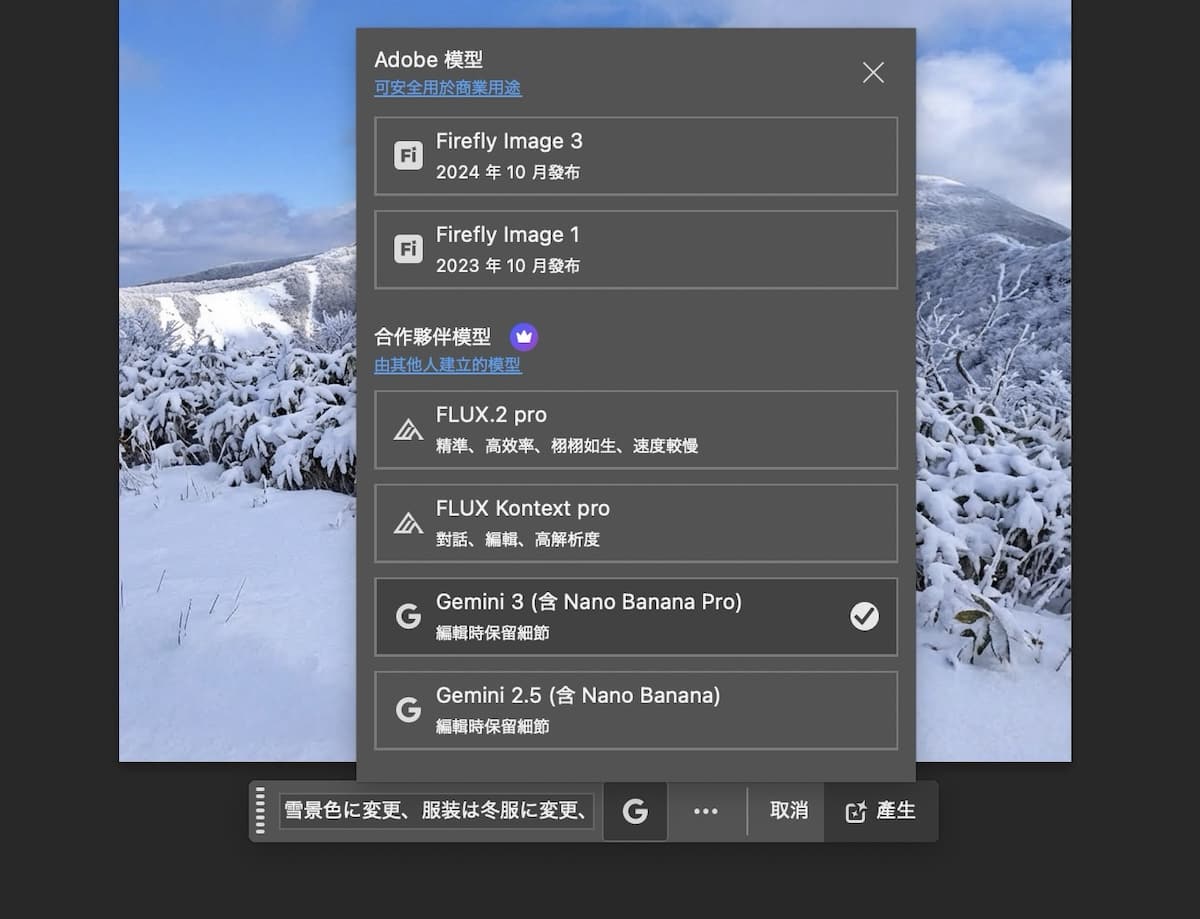Image resolution: width=1200 pixels, height=919 pixels.
Task: Click the prompt text input field
Action: tap(437, 811)
